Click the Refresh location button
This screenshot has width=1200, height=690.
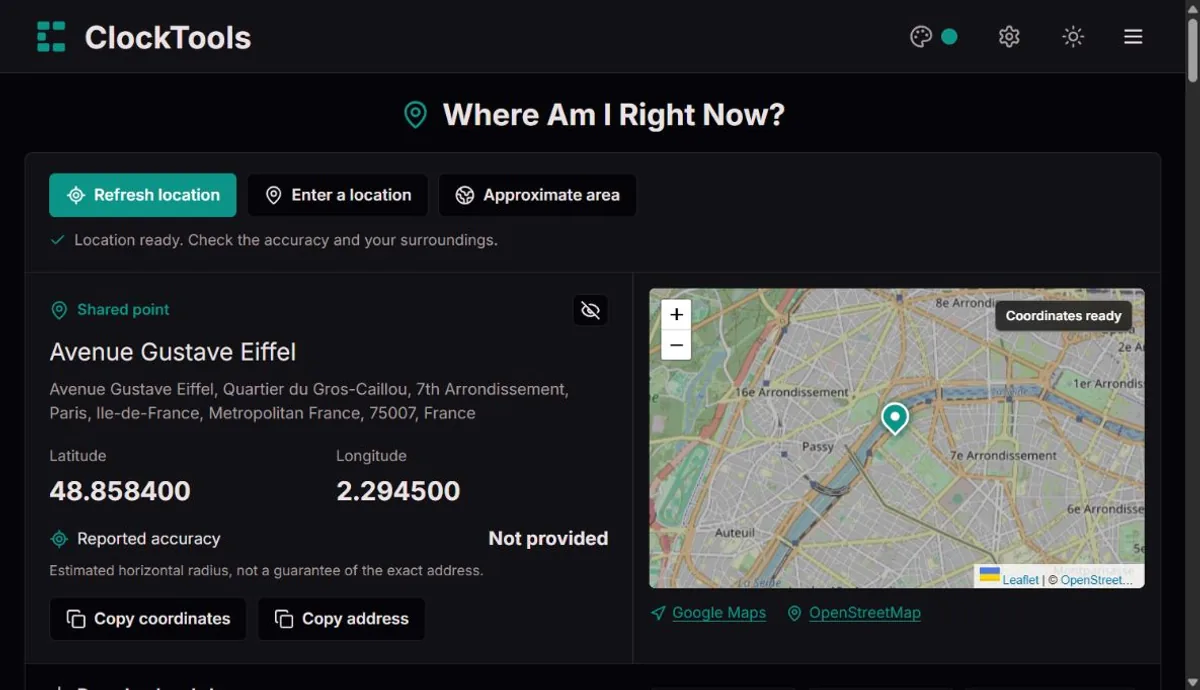143,195
